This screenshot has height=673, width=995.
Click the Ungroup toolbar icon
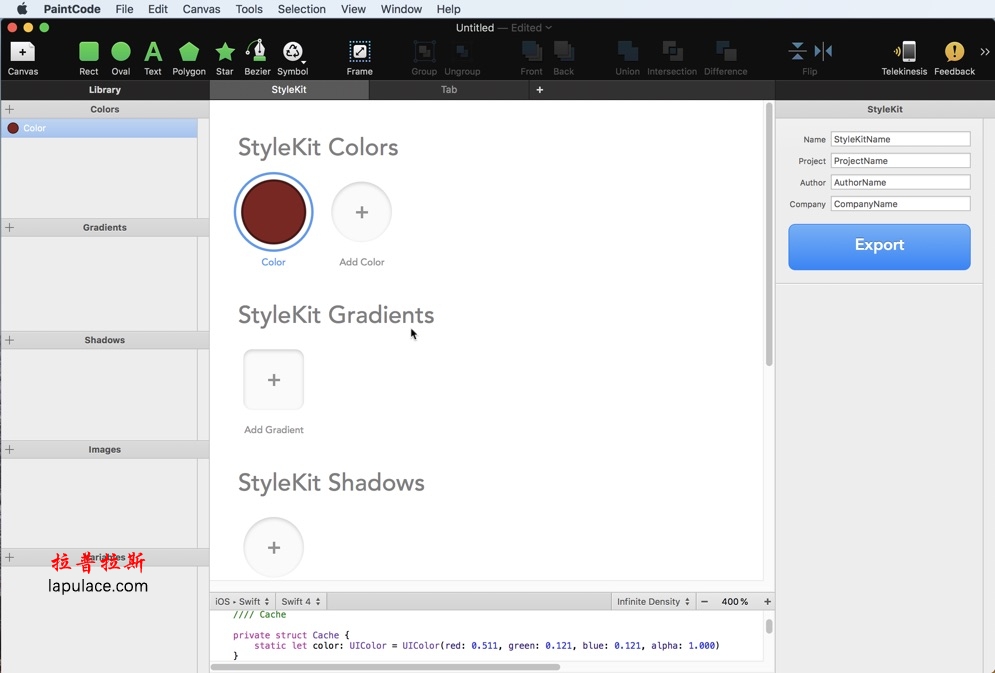point(462,58)
